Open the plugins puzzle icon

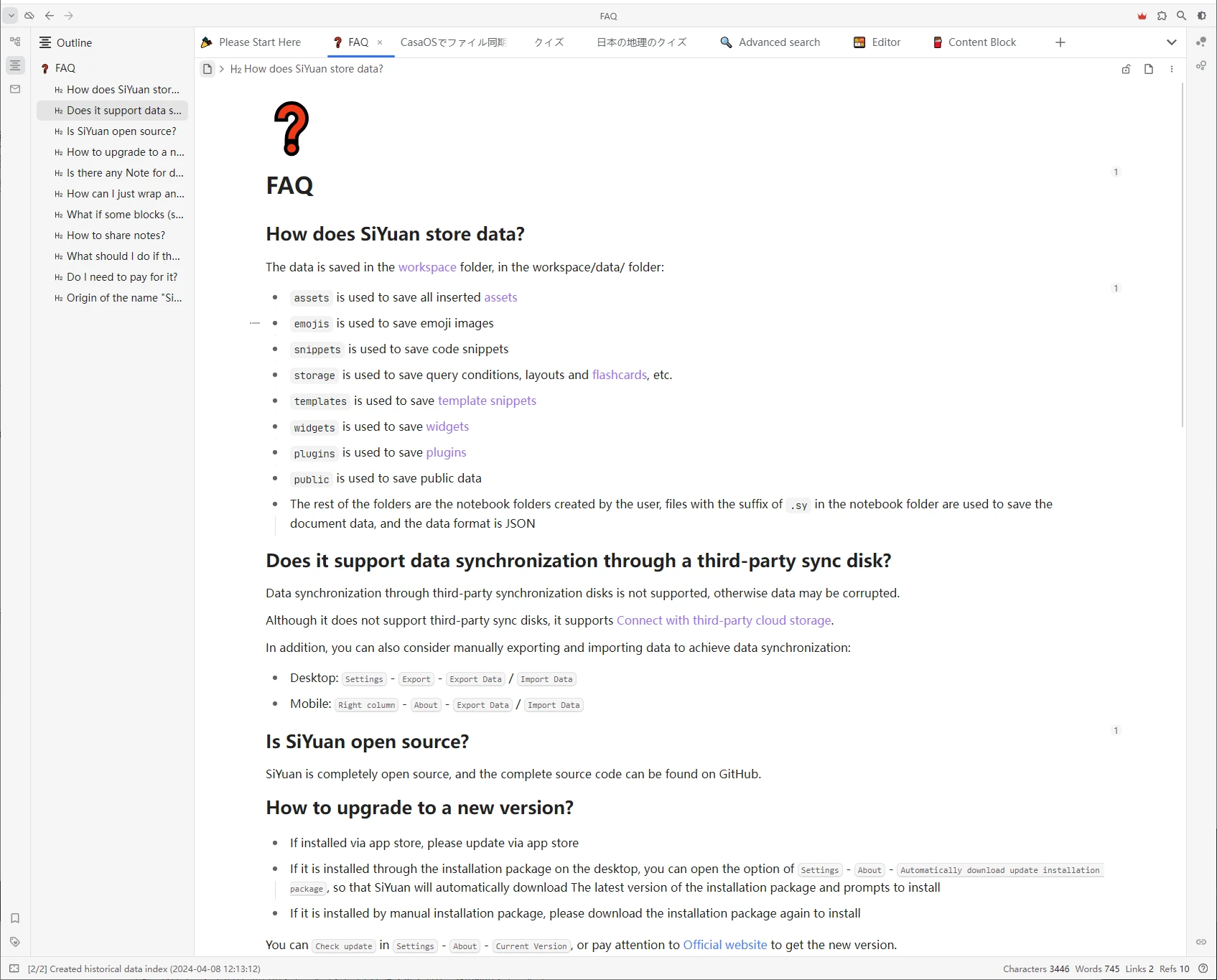click(x=1162, y=16)
